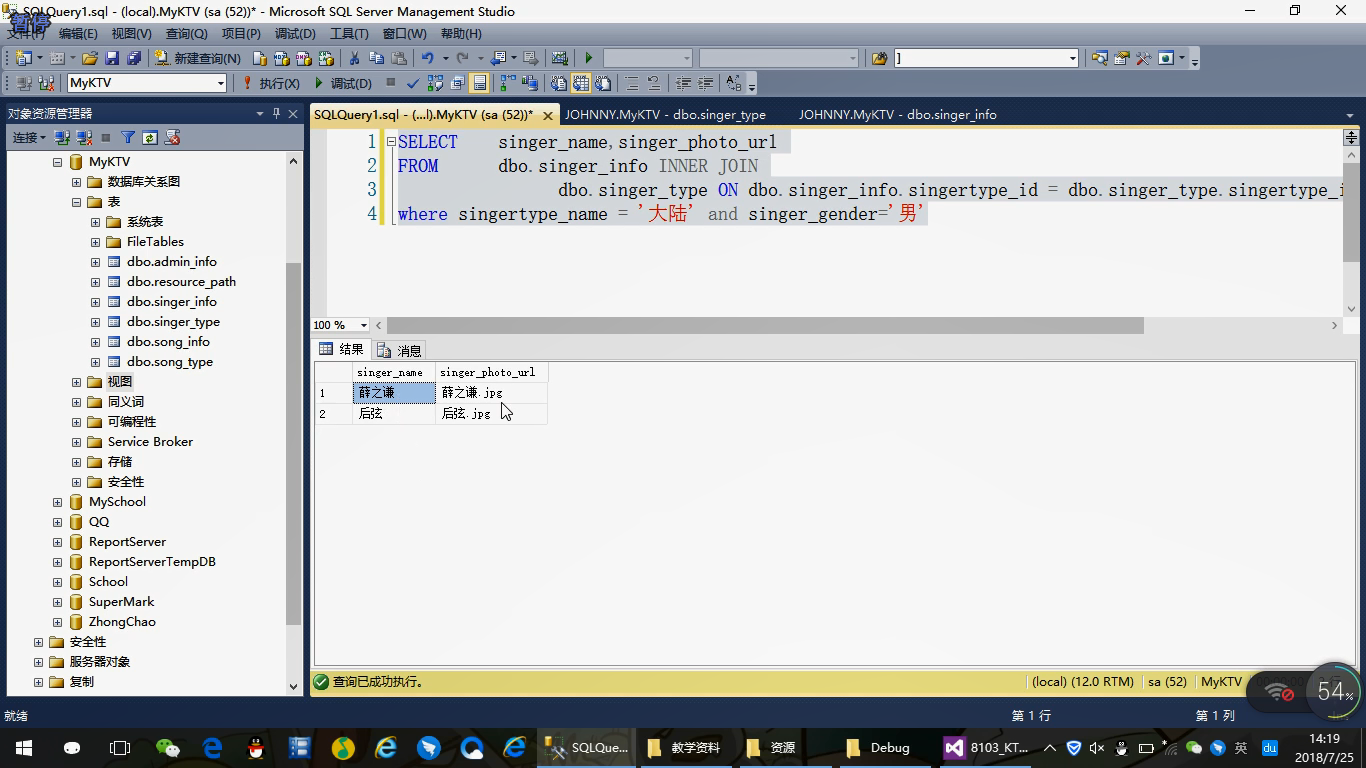Collapse the MyKTV database node

(x=57, y=162)
